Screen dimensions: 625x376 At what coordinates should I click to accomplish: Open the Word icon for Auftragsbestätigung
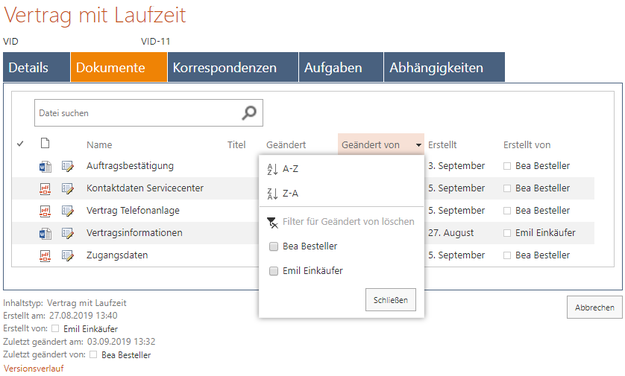pyautogui.click(x=45, y=166)
